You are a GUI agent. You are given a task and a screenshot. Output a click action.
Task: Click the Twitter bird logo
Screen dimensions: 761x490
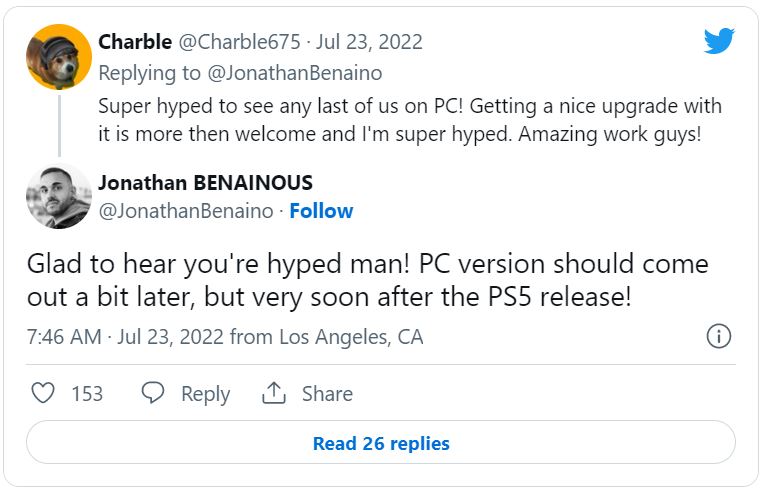pyautogui.click(x=719, y=41)
